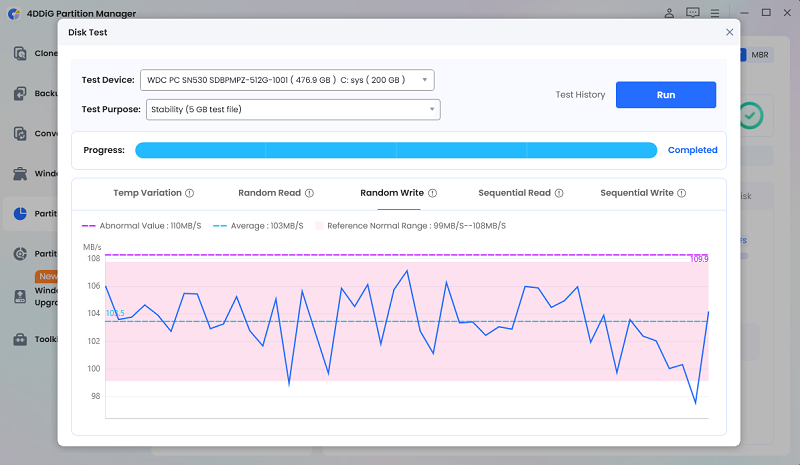Click the New badge in the sidebar

(x=47, y=276)
